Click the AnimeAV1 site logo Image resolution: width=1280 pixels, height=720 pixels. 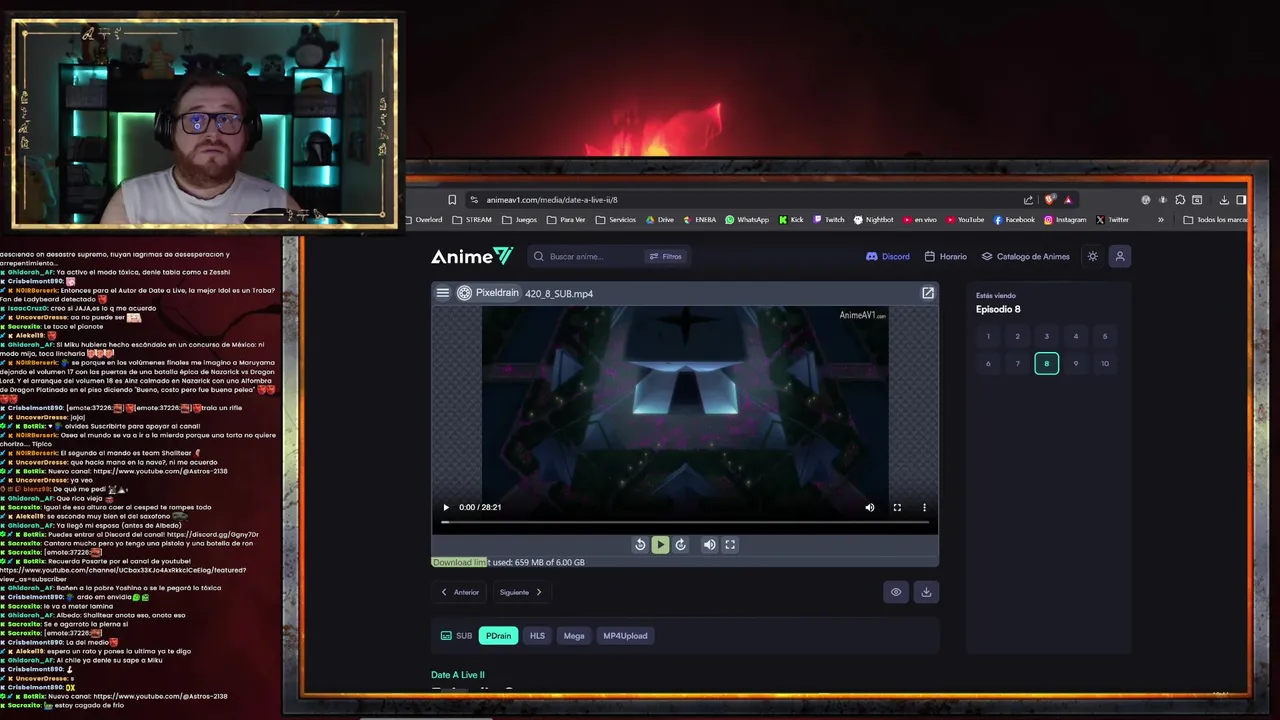[472, 256]
